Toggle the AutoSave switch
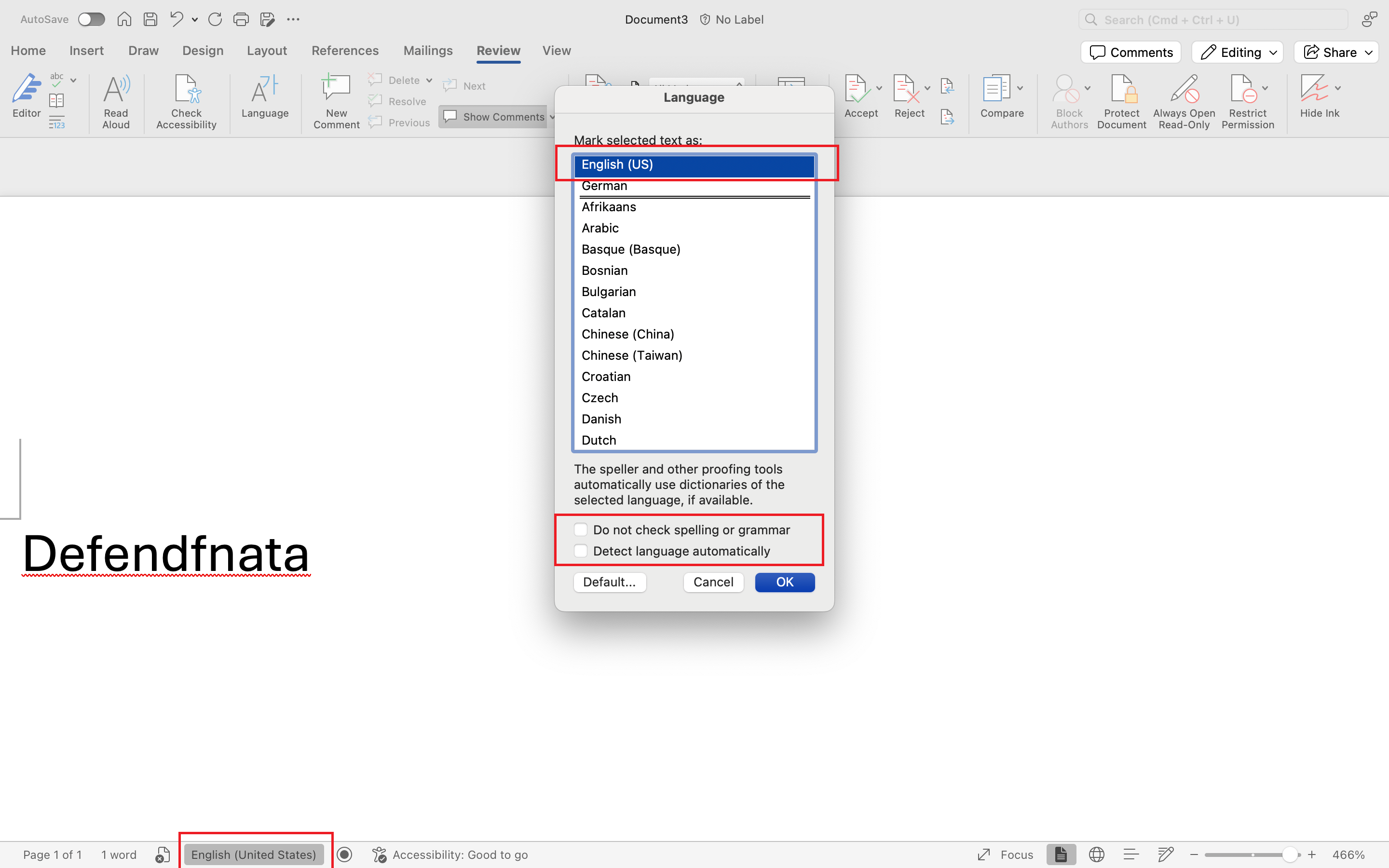 92,19
